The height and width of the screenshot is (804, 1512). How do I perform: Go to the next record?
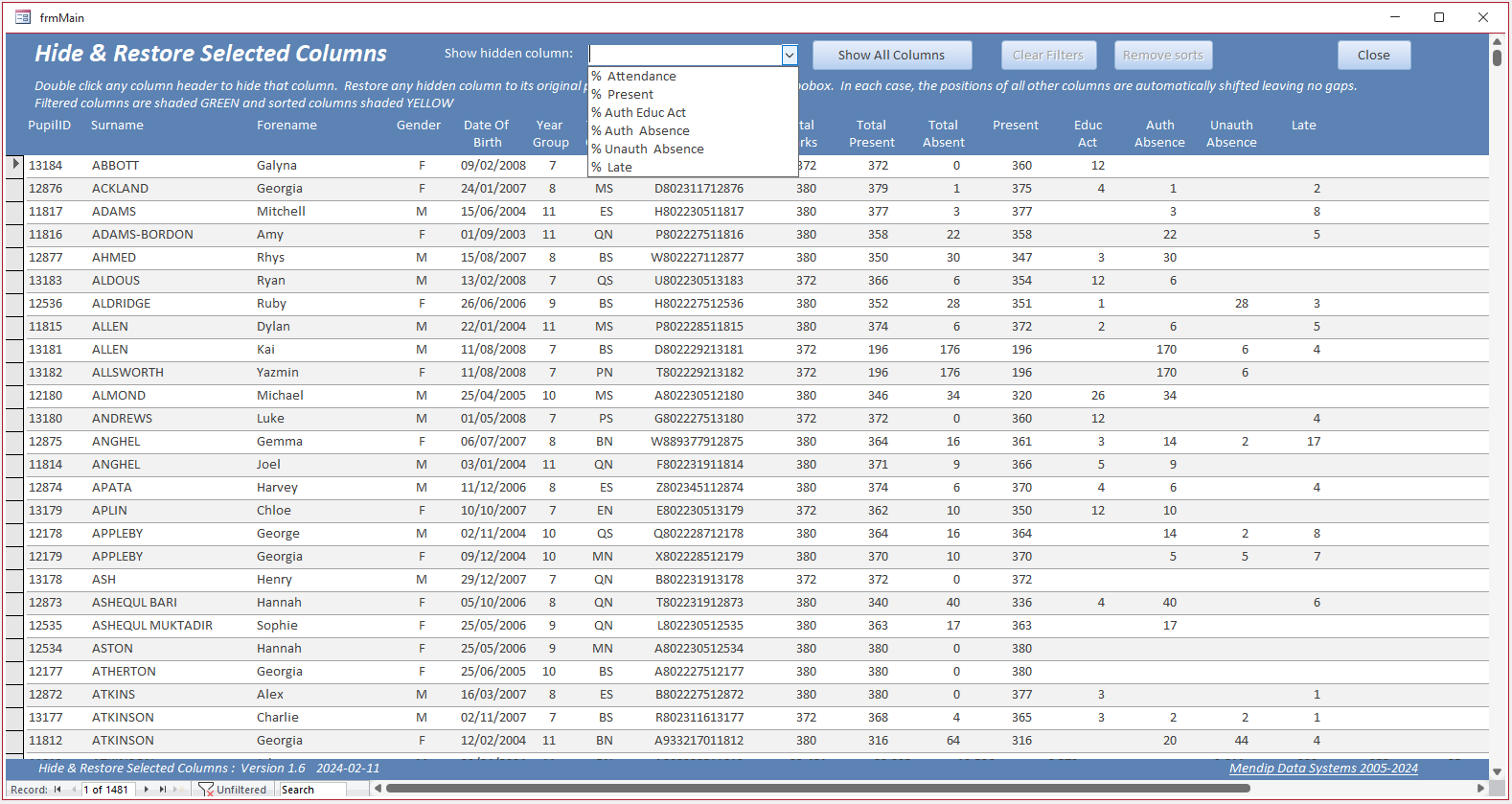pyautogui.click(x=146, y=790)
